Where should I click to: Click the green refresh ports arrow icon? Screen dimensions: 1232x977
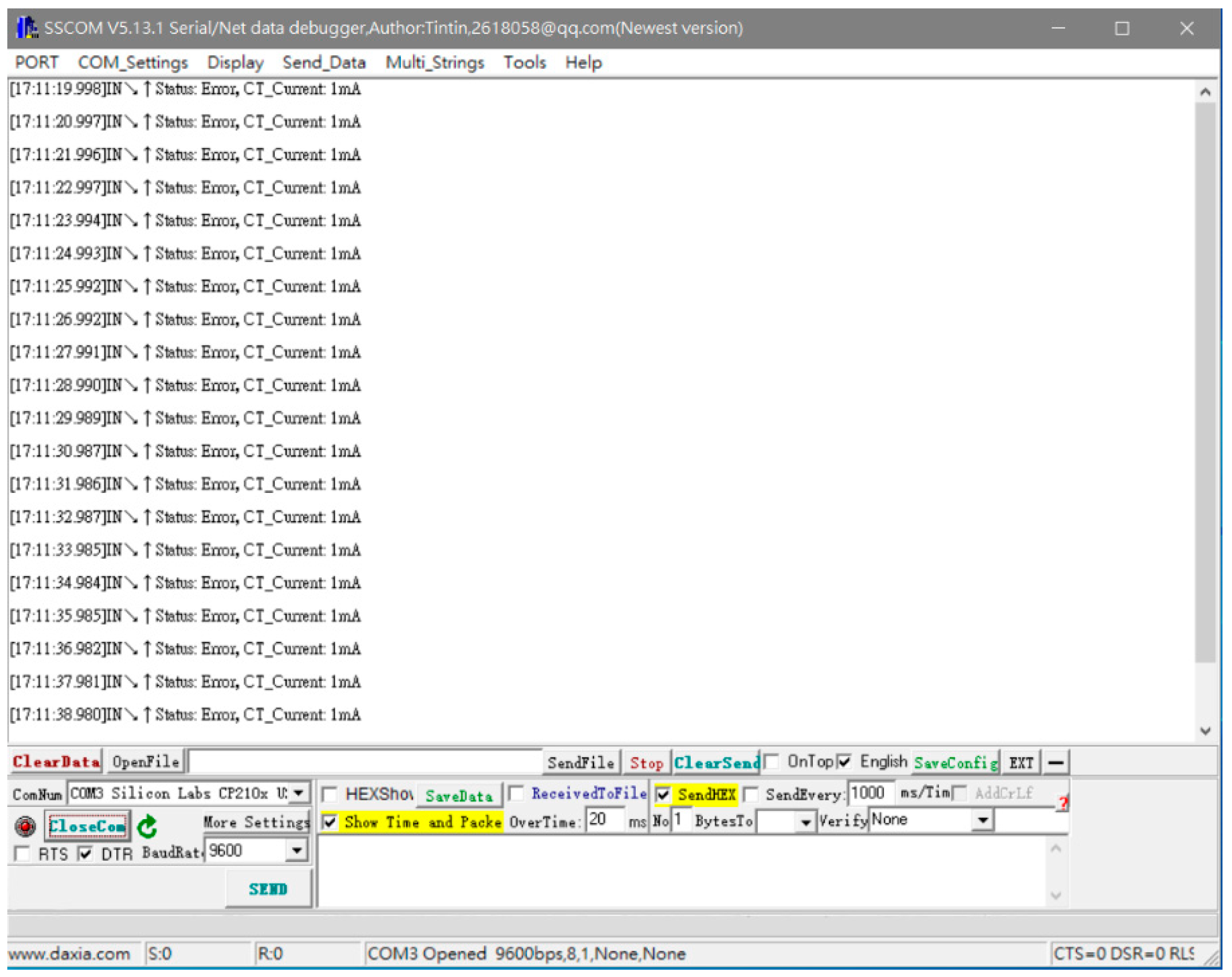point(147,826)
